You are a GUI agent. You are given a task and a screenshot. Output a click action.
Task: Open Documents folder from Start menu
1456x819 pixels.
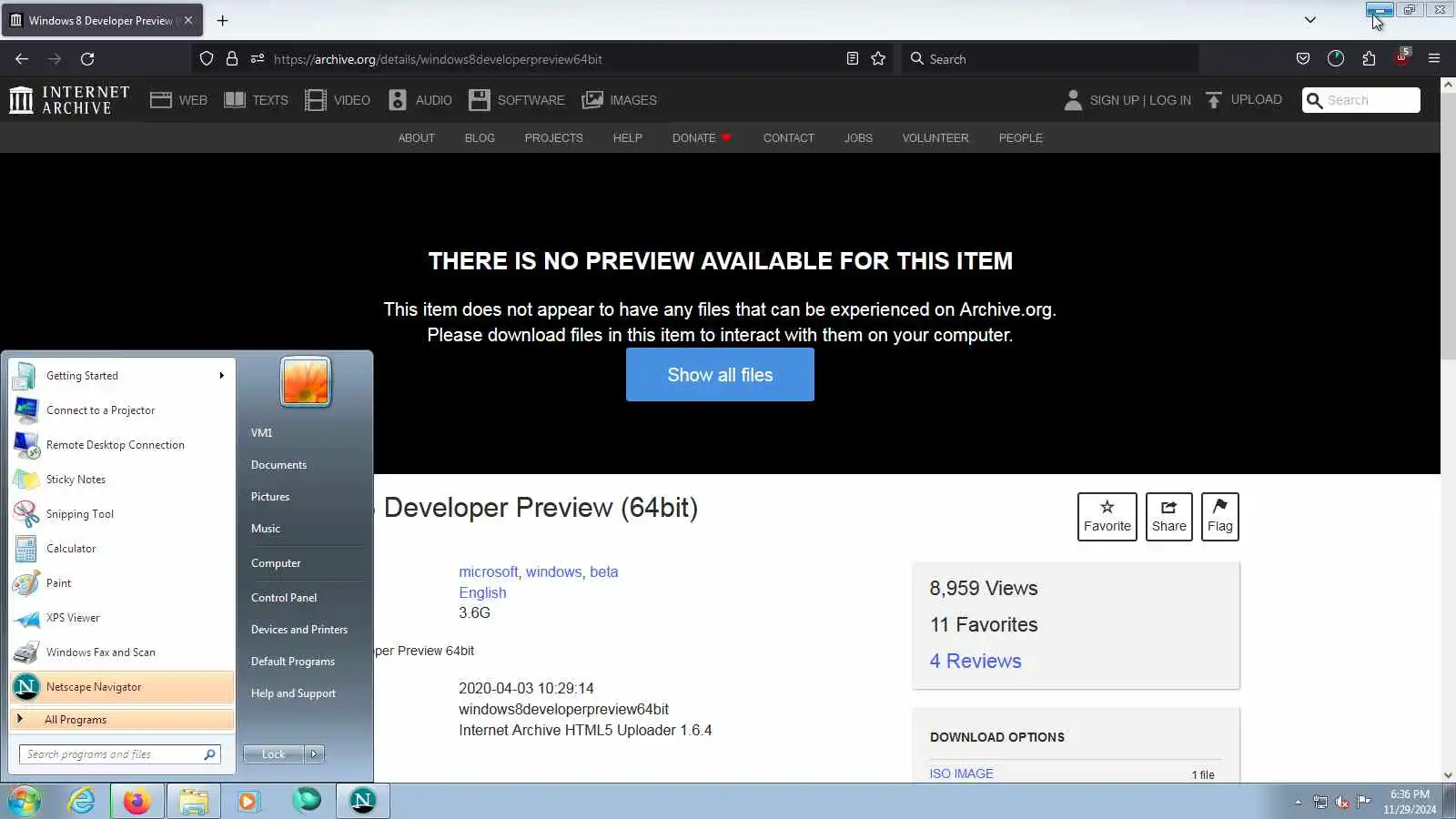click(278, 465)
